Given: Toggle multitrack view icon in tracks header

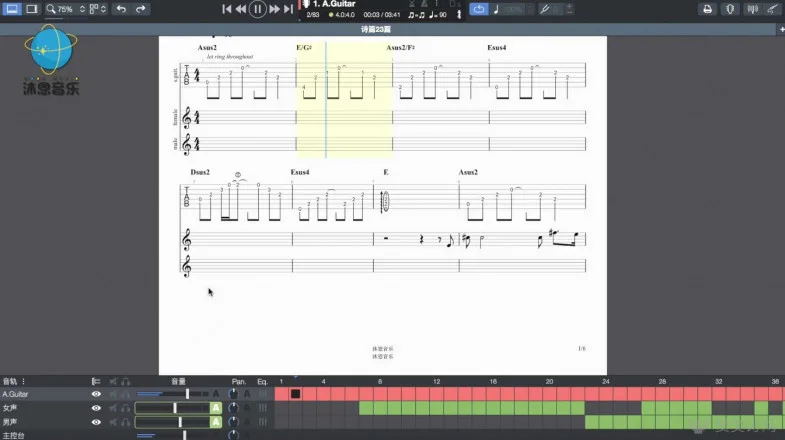Looking at the screenshot, I should 96,381.
